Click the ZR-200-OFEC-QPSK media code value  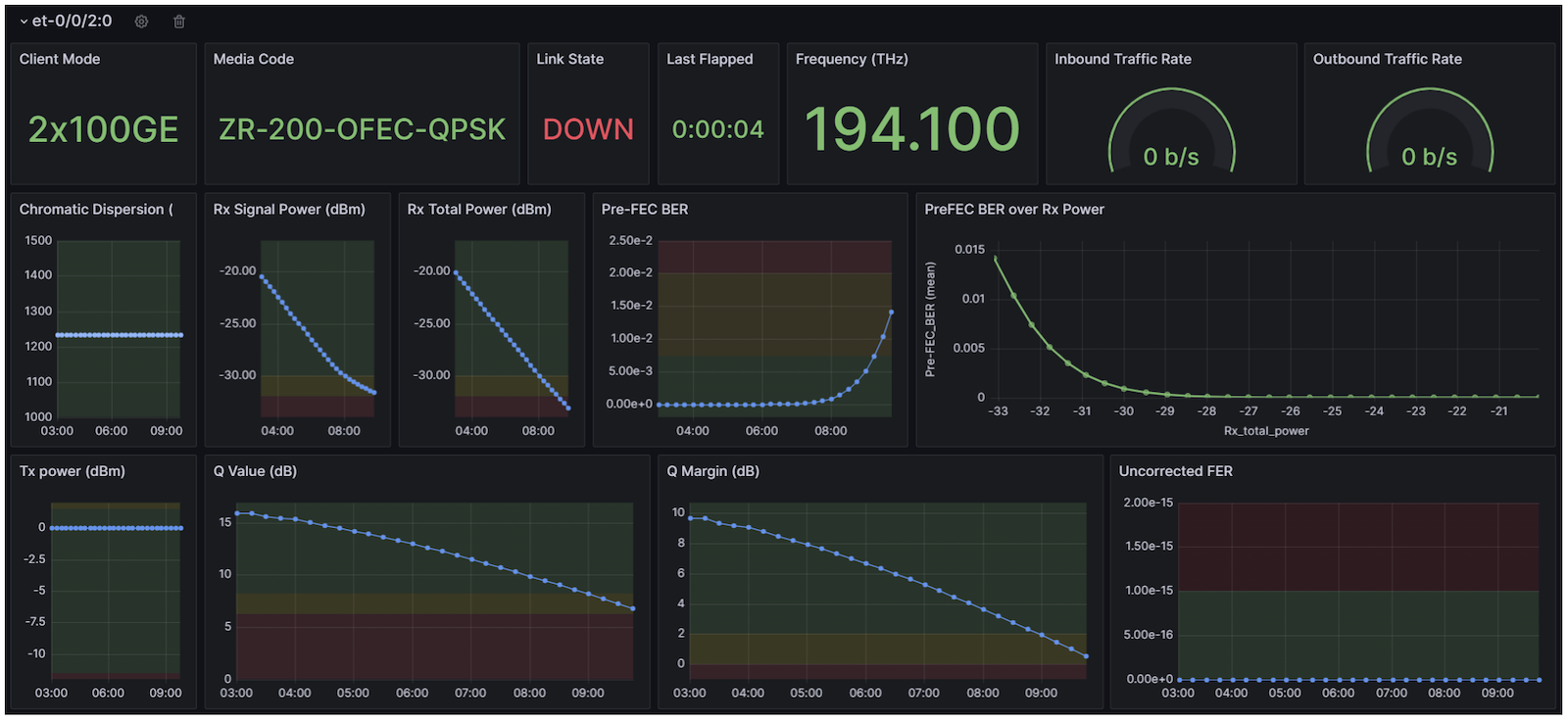pyautogui.click(x=362, y=129)
